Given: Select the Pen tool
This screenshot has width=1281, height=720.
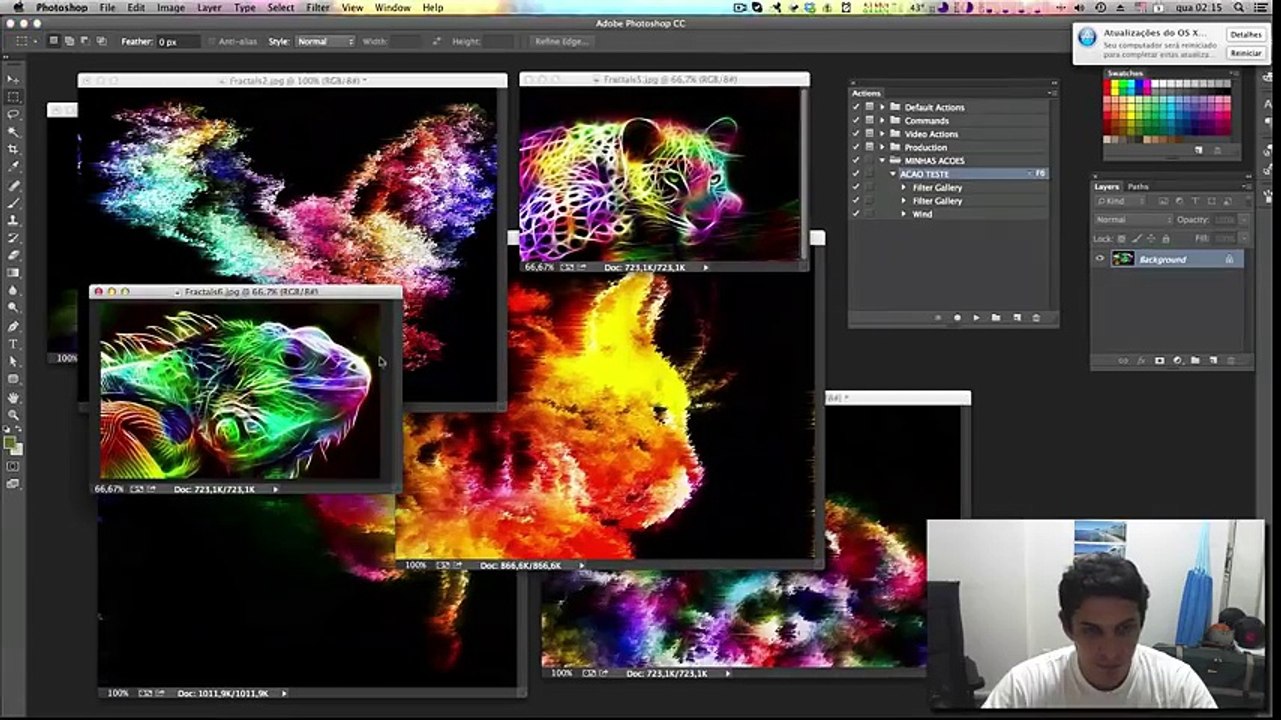Looking at the screenshot, I should pyautogui.click(x=14, y=327).
